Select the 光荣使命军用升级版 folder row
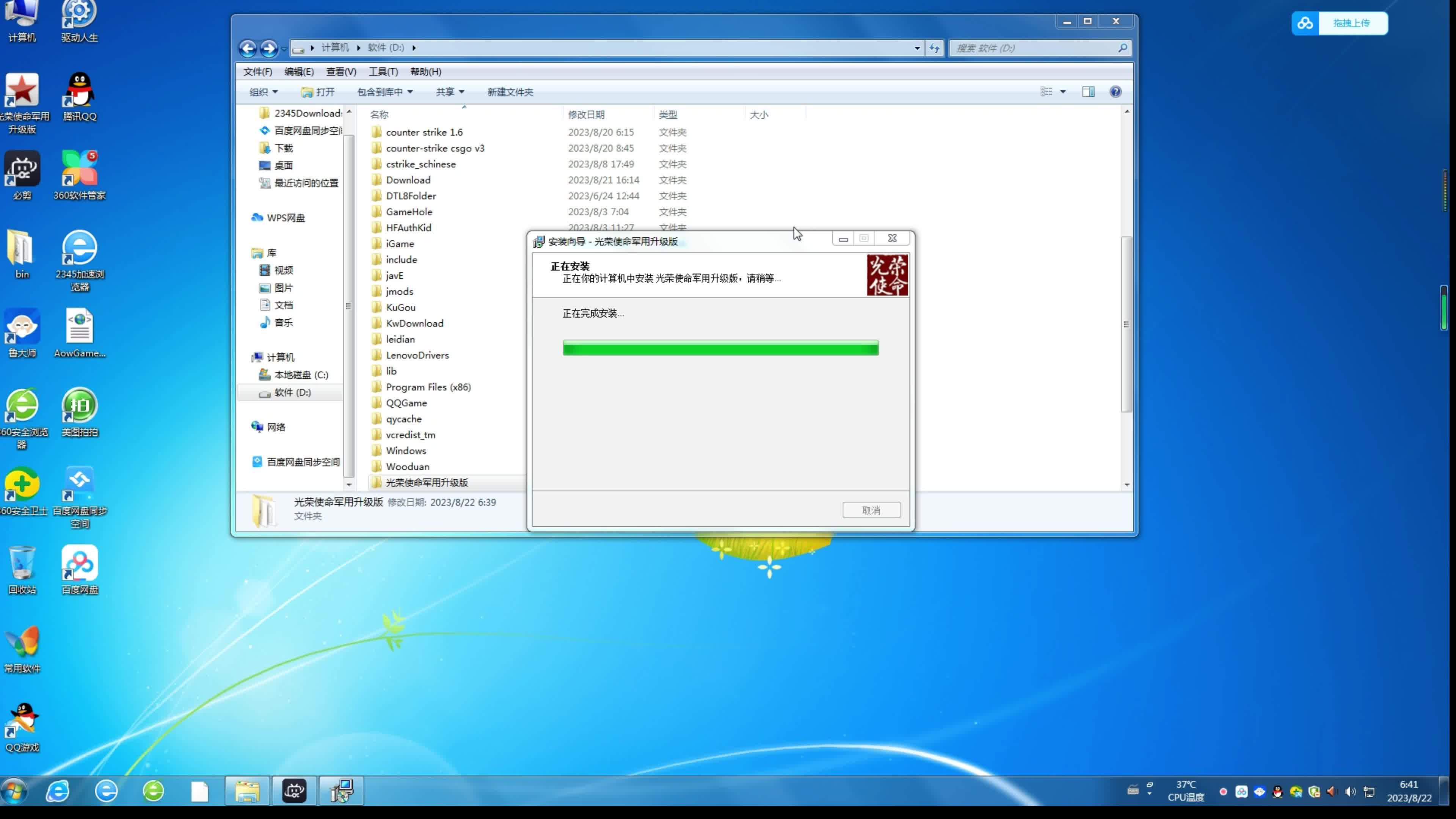 pyautogui.click(x=447, y=483)
